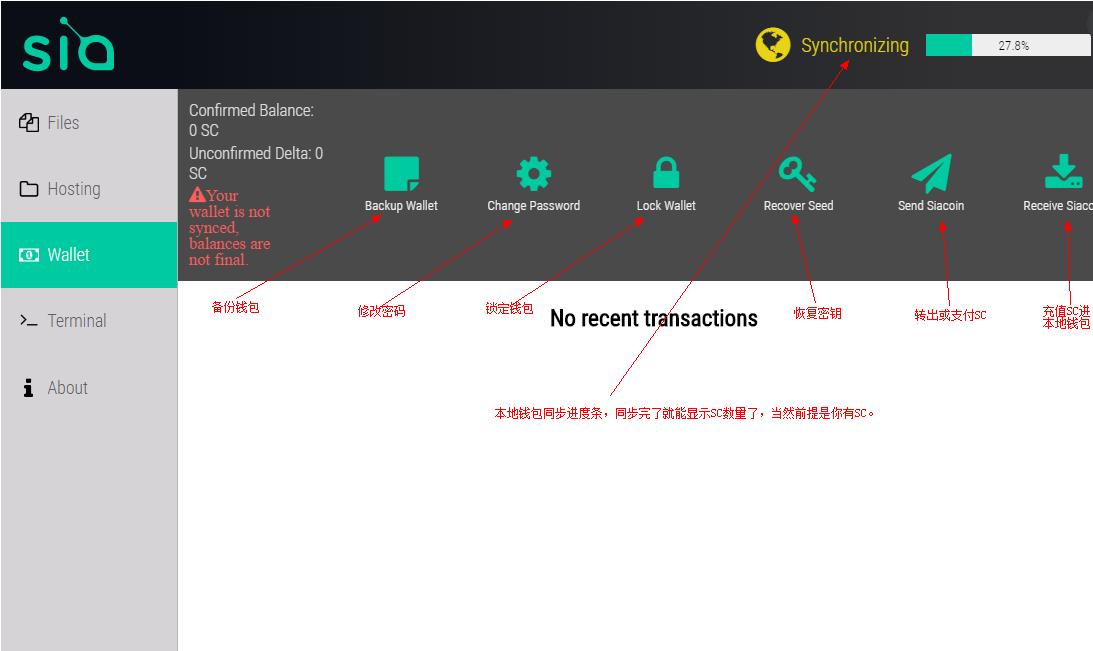Click the Lock Wallet padlock icon
Viewport: 1093px width, 651px height.
pyautogui.click(x=665, y=172)
